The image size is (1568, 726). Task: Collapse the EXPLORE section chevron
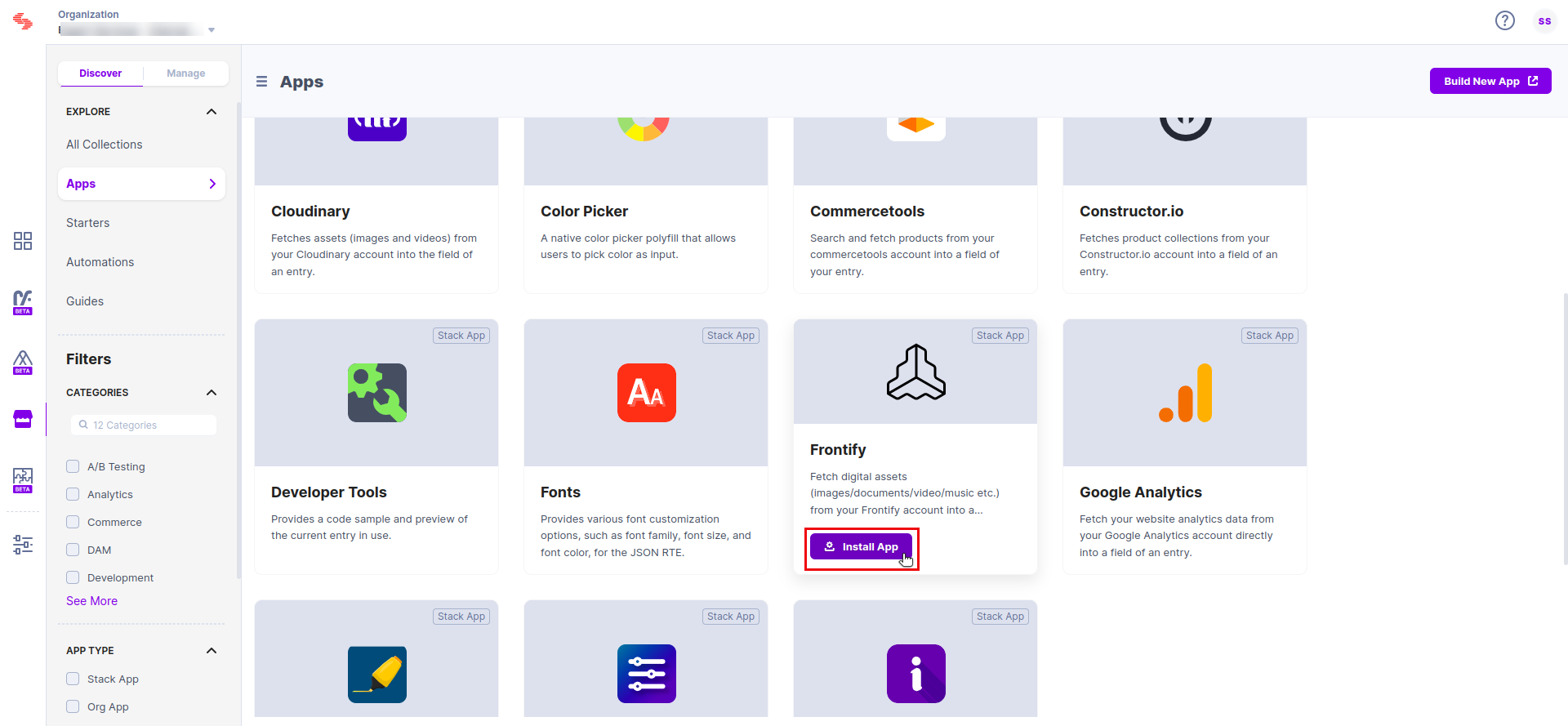click(x=212, y=112)
